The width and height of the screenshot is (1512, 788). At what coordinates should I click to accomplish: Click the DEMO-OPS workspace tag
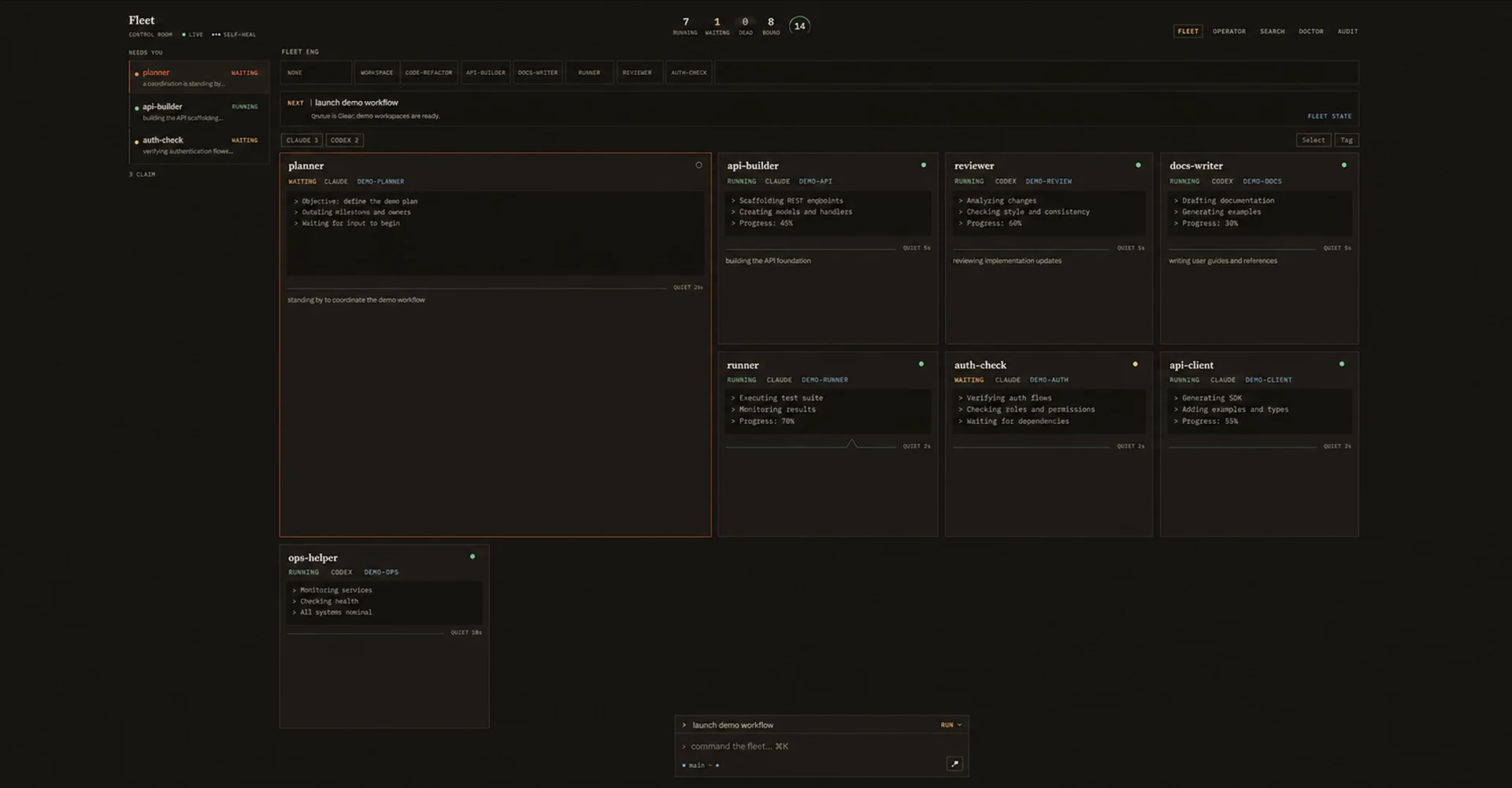click(x=381, y=573)
